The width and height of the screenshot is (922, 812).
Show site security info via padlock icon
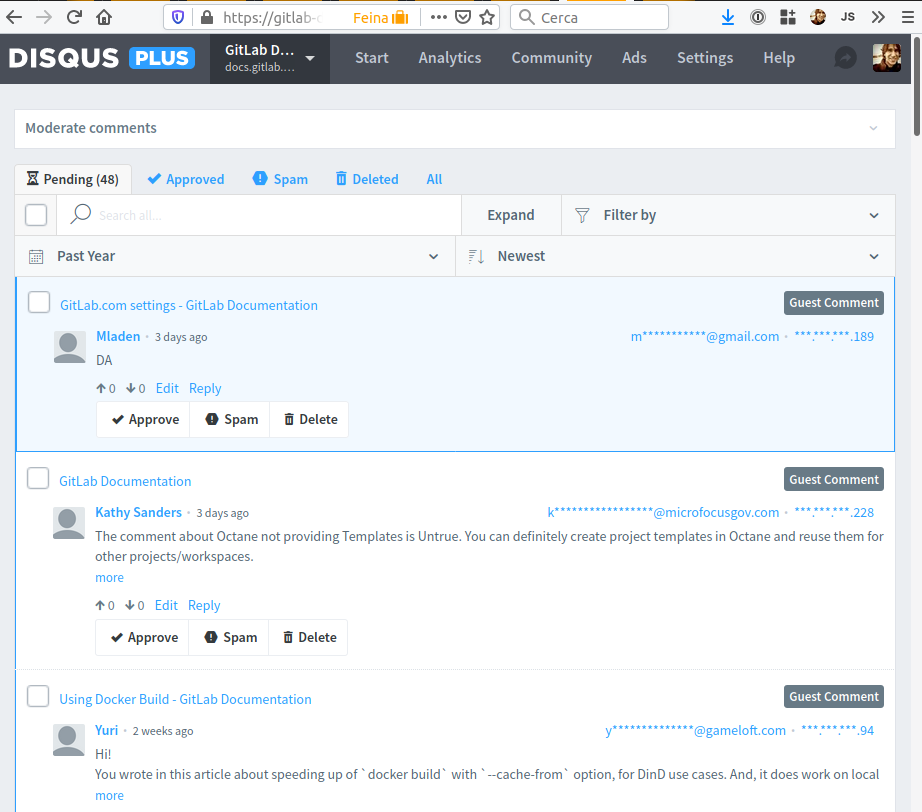click(x=206, y=18)
